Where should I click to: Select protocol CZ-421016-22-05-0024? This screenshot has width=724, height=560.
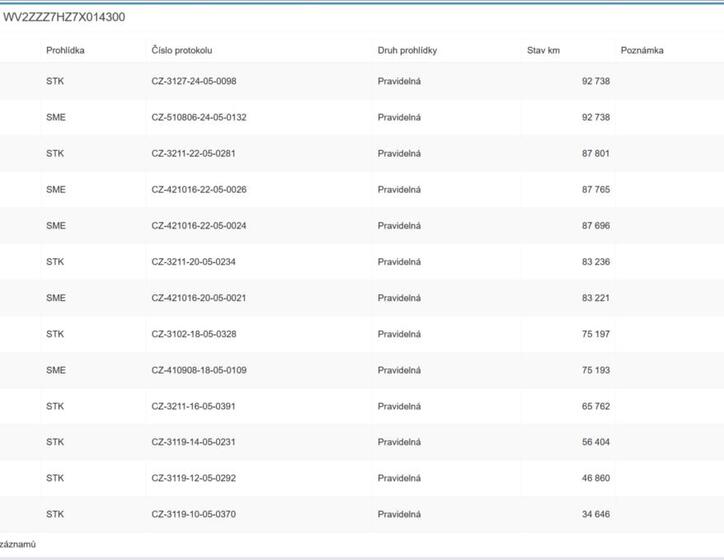tap(199, 226)
